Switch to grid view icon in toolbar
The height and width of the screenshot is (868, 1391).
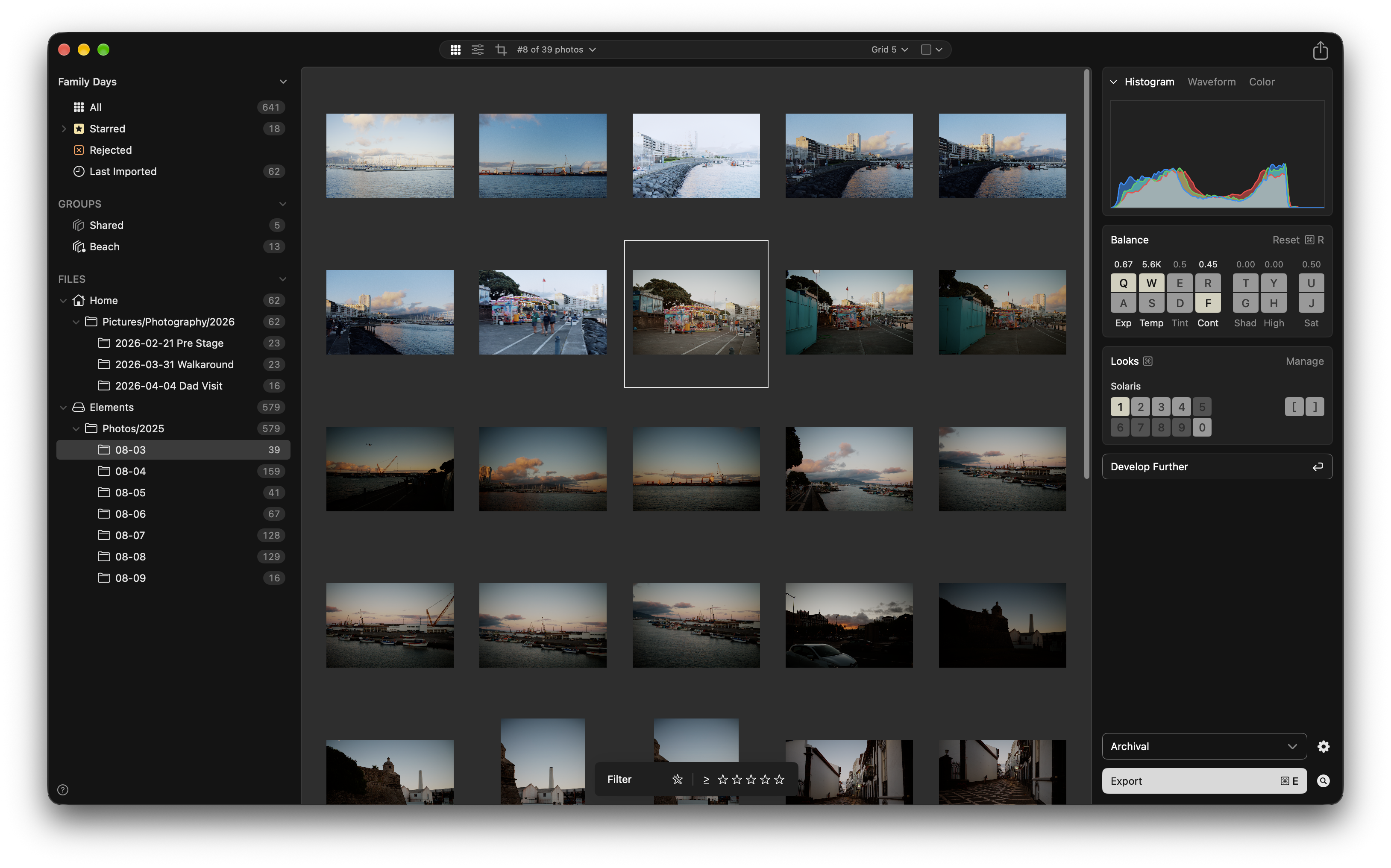(455, 50)
